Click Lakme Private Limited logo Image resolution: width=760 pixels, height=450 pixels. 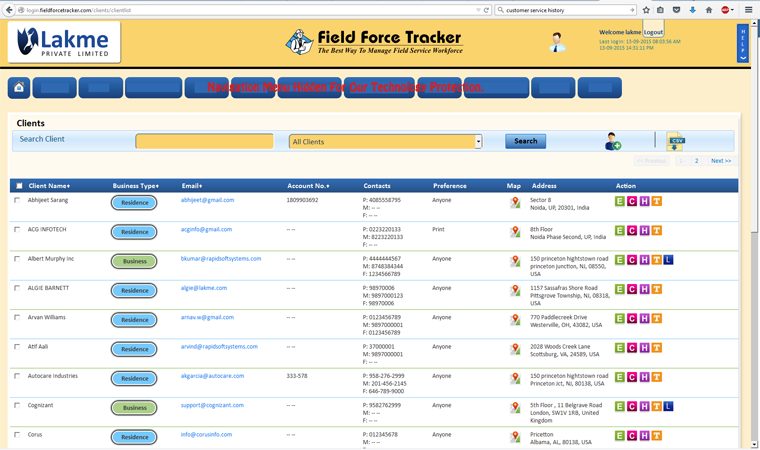pos(64,42)
